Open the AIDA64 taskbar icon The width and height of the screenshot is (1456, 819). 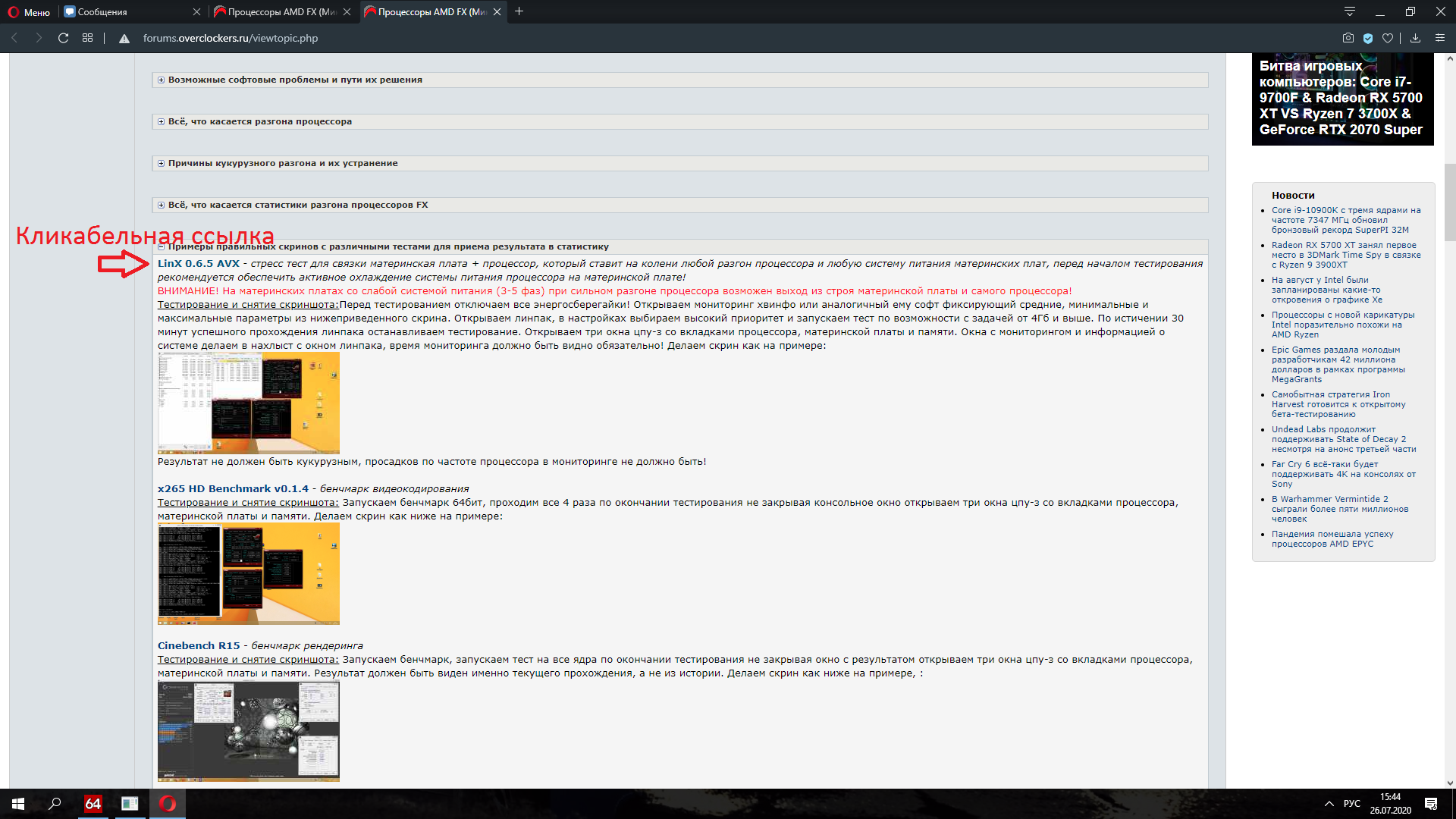pos(93,804)
